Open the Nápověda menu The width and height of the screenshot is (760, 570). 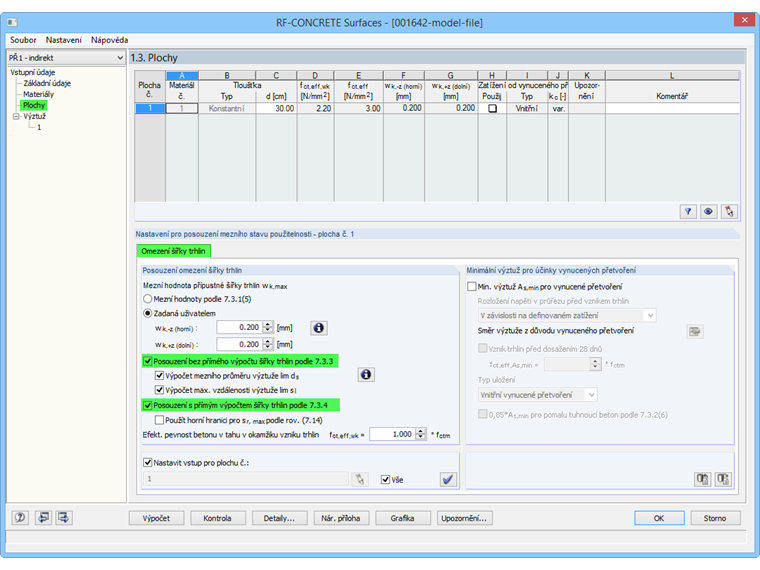pos(110,40)
